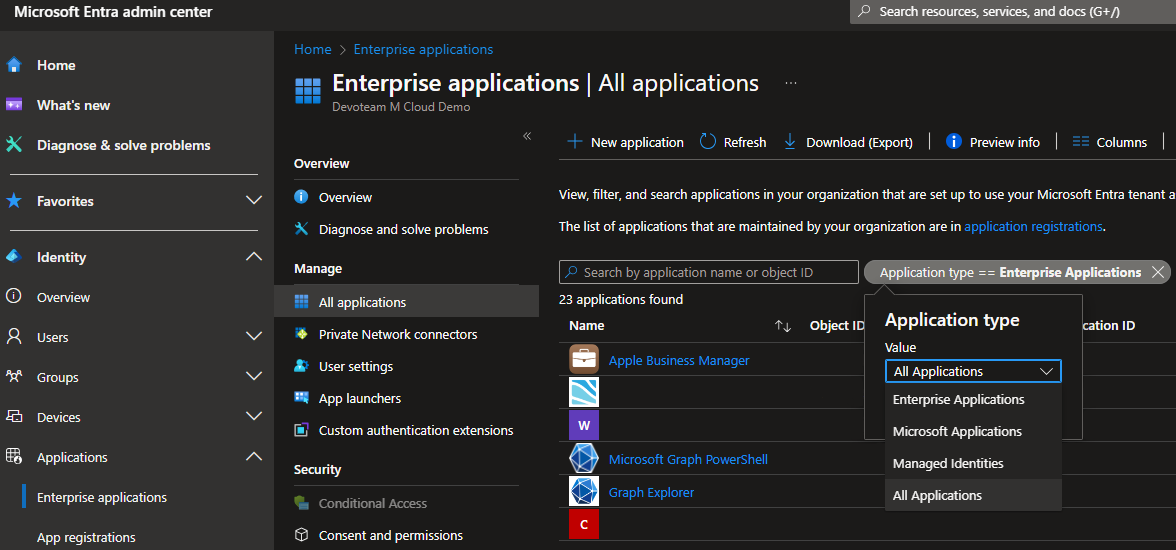
Task: Open the Graph Explorer link
Action: pos(651,492)
